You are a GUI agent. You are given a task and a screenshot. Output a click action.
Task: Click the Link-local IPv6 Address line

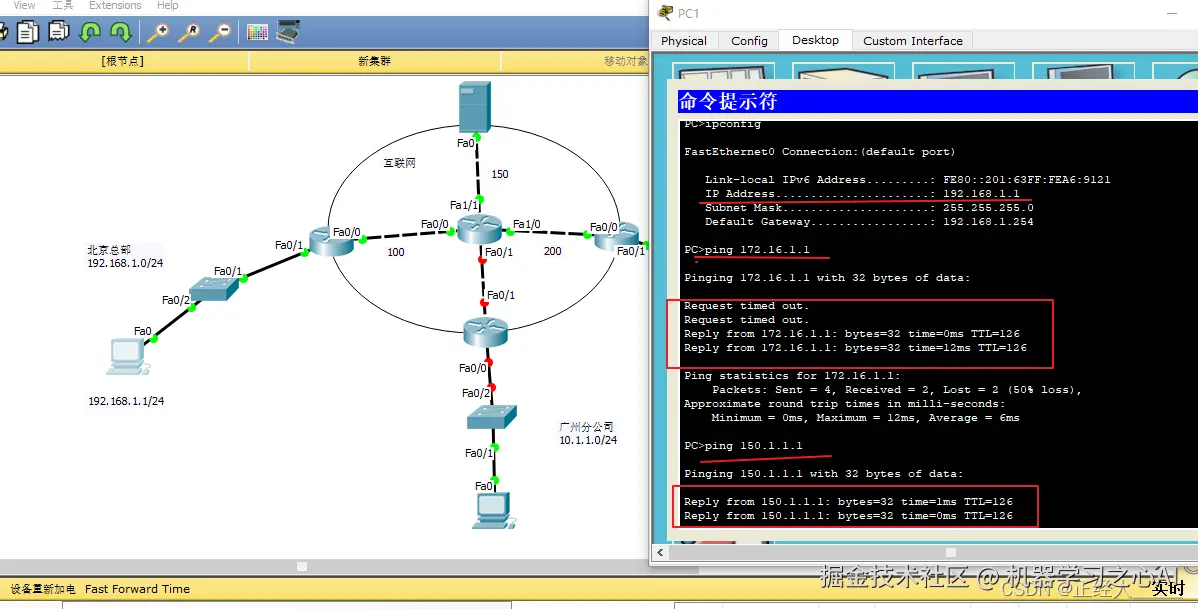[908, 180]
